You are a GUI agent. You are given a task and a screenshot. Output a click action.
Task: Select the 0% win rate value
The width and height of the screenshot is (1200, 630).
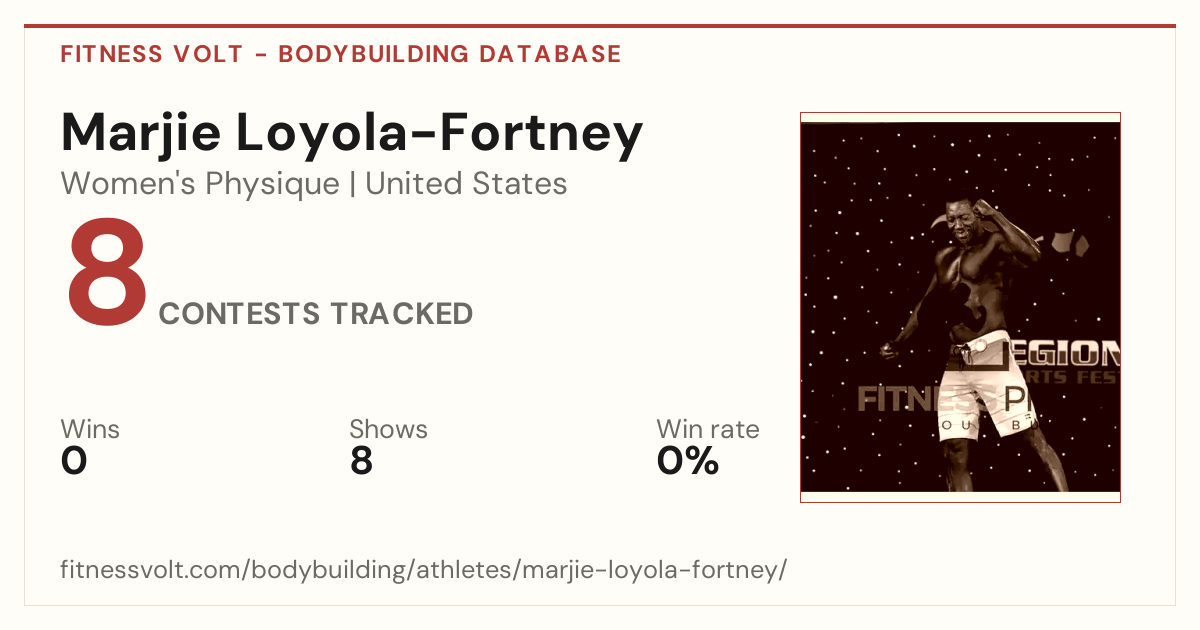click(688, 461)
